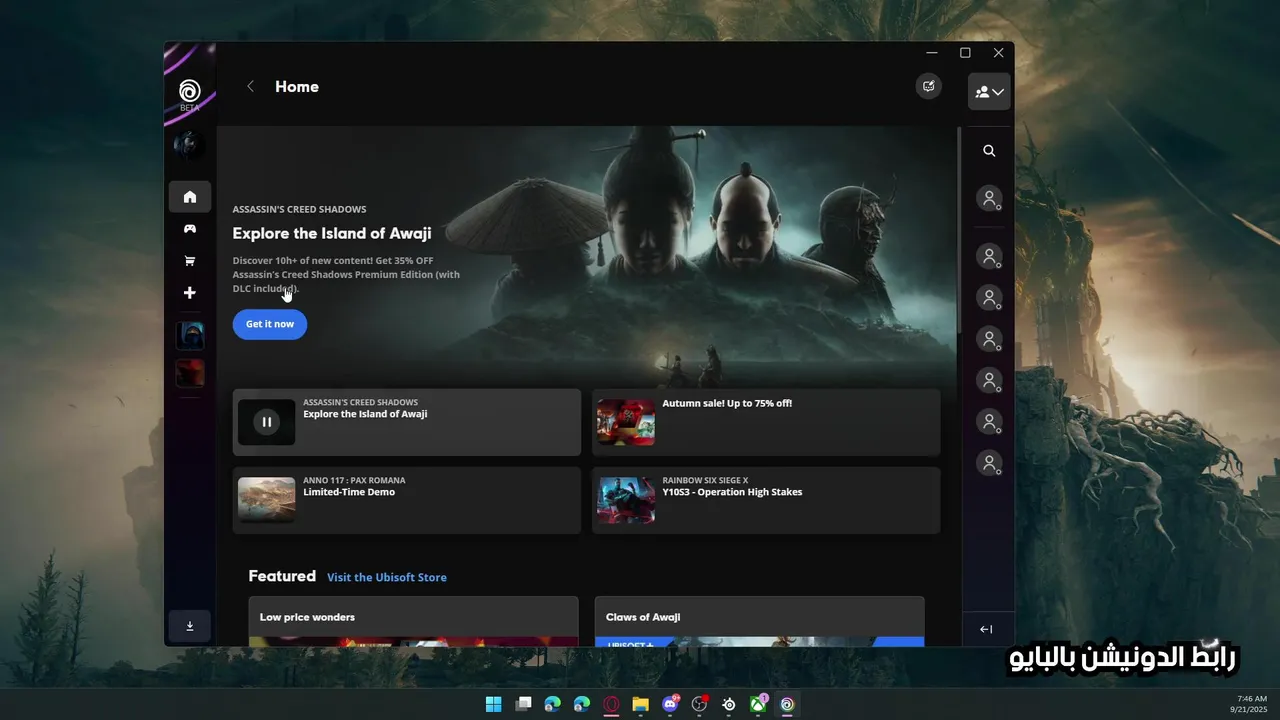Screen dimensions: 1280x720
Task: Open File Explorer from the taskbar
Action: point(640,704)
